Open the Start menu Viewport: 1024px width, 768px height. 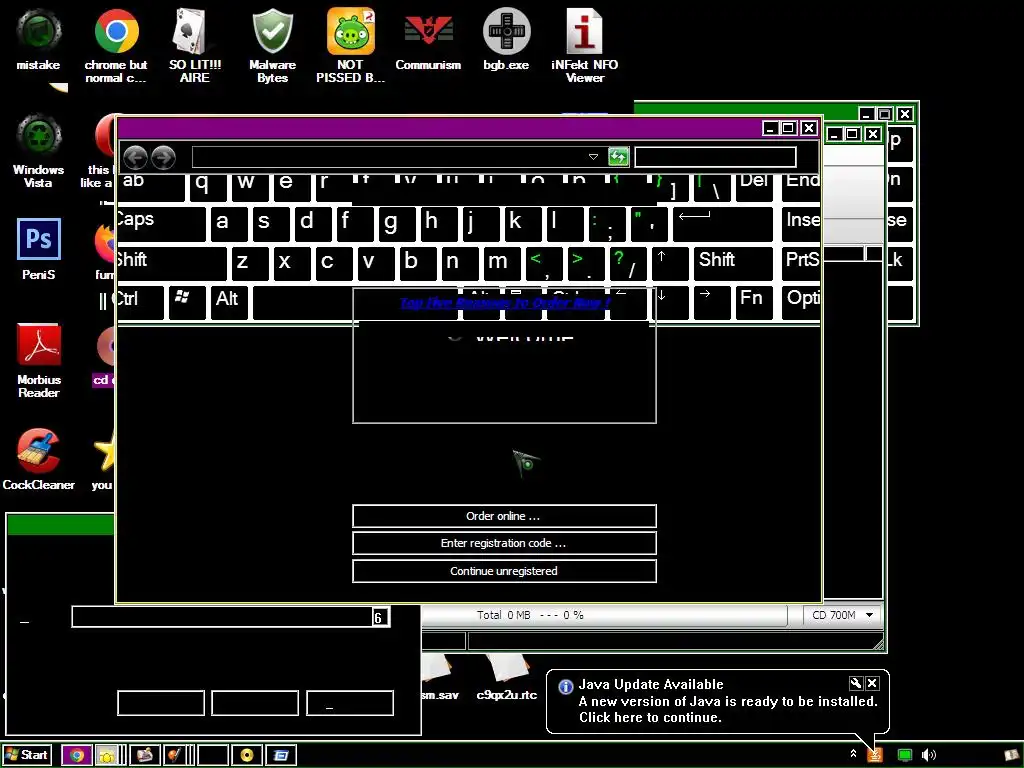click(26, 756)
